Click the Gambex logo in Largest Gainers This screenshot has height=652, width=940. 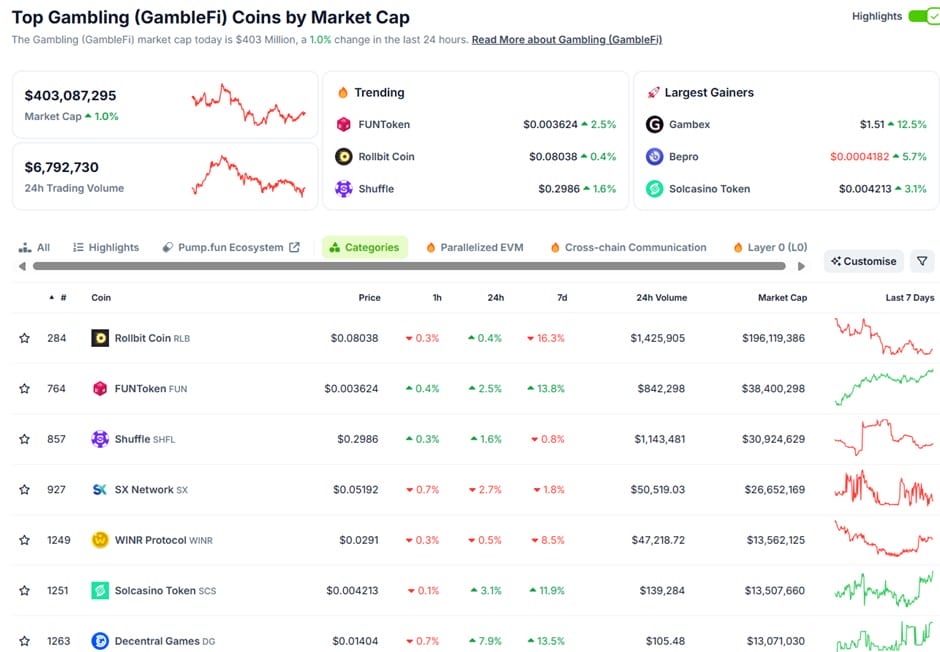coord(655,124)
